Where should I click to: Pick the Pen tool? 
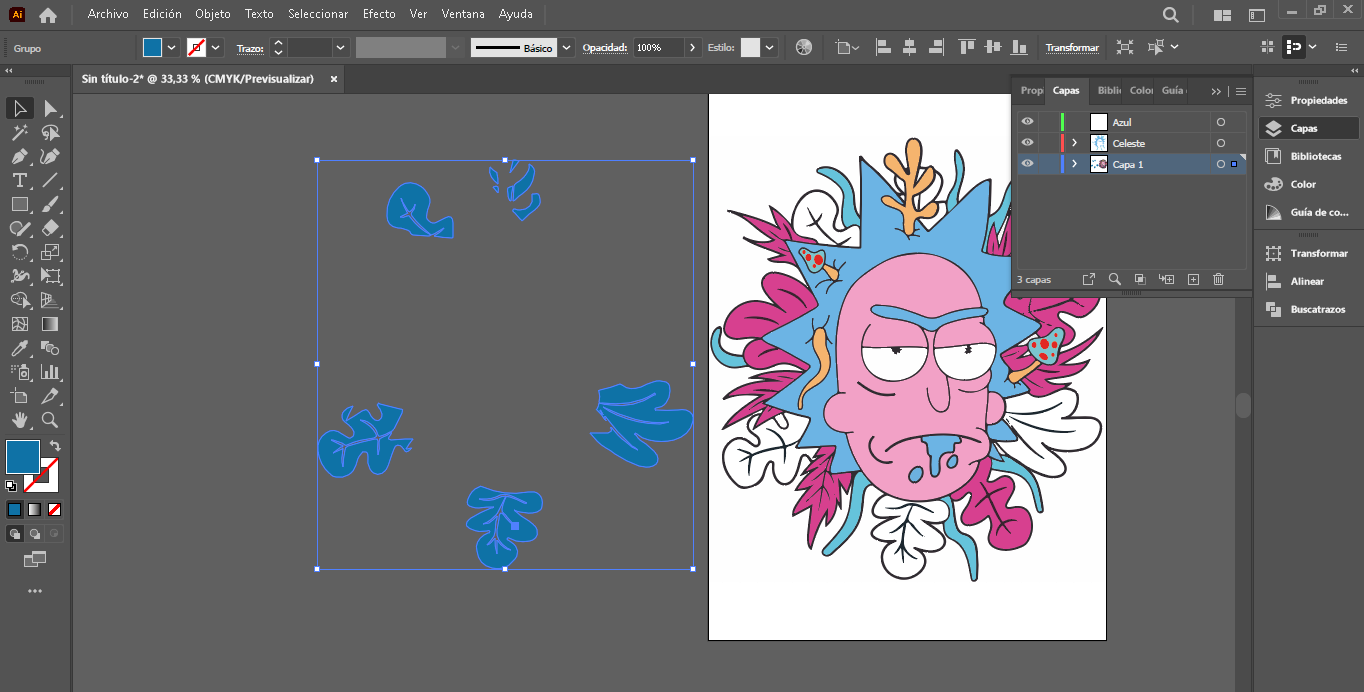[20, 156]
